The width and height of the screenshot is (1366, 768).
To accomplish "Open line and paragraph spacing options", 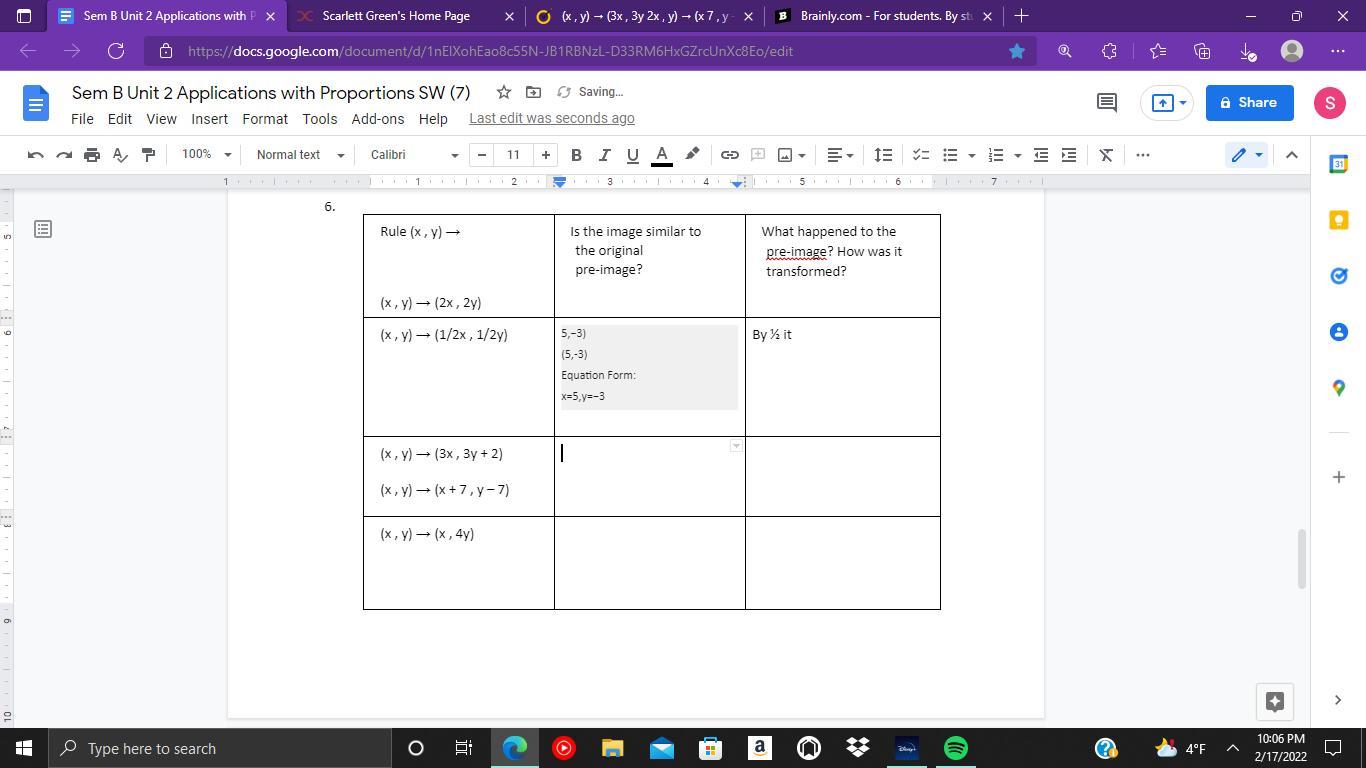I will [x=883, y=155].
